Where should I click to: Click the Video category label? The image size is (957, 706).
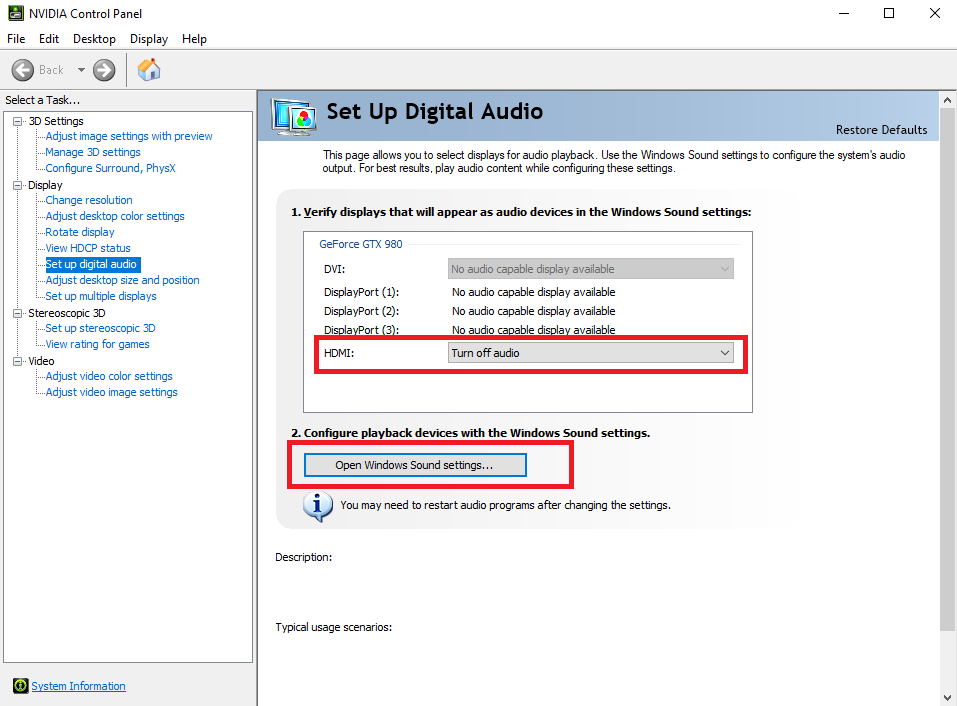pyautogui.click(x=41, y=361)
